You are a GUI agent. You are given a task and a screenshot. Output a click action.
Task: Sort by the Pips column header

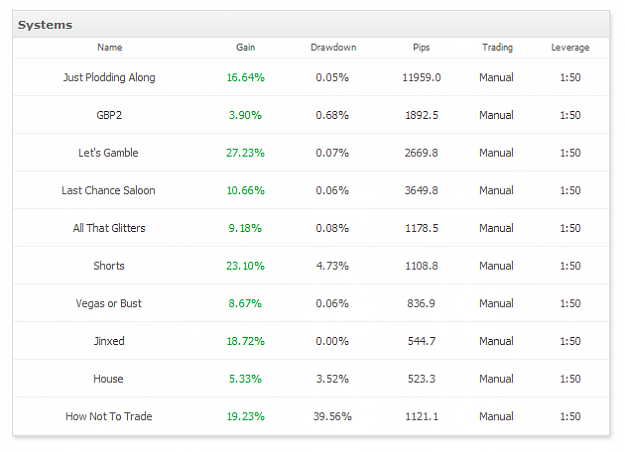(421, 47)
